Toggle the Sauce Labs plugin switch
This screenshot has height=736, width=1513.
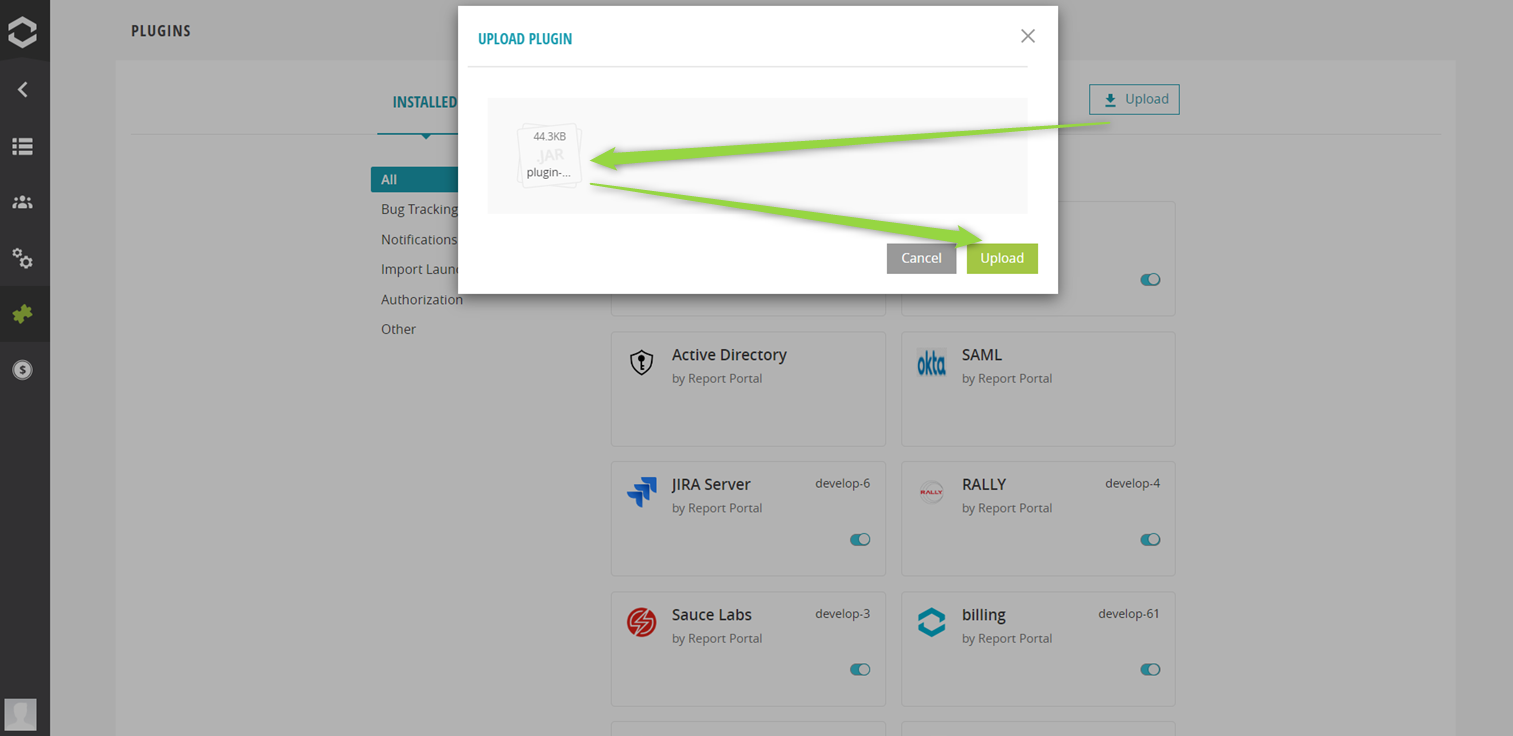pos(860,670)
